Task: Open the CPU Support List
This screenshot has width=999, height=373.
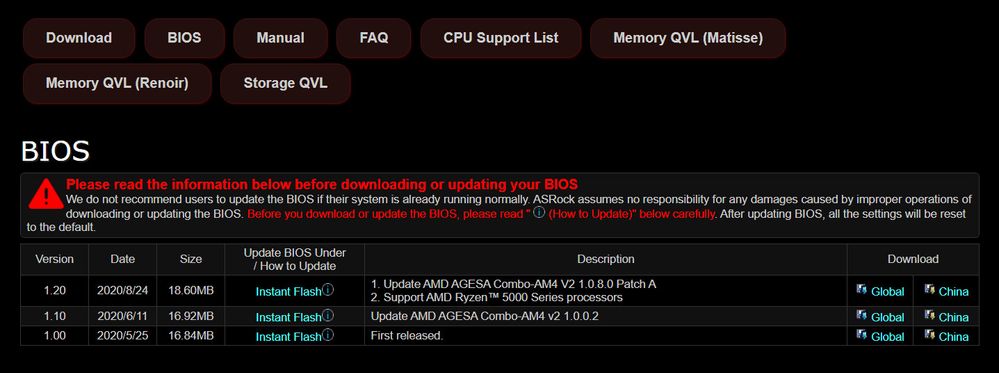Action: click(501, 38)
